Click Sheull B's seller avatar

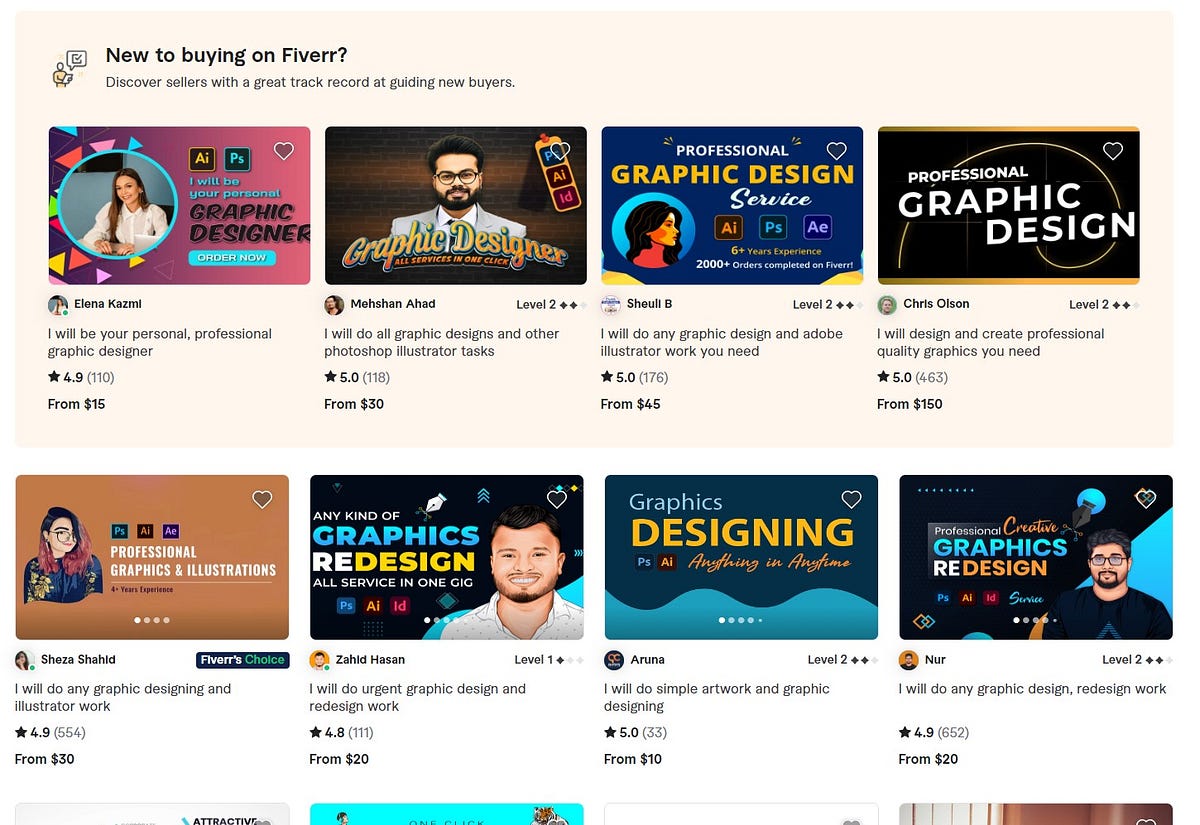[610, 304]
